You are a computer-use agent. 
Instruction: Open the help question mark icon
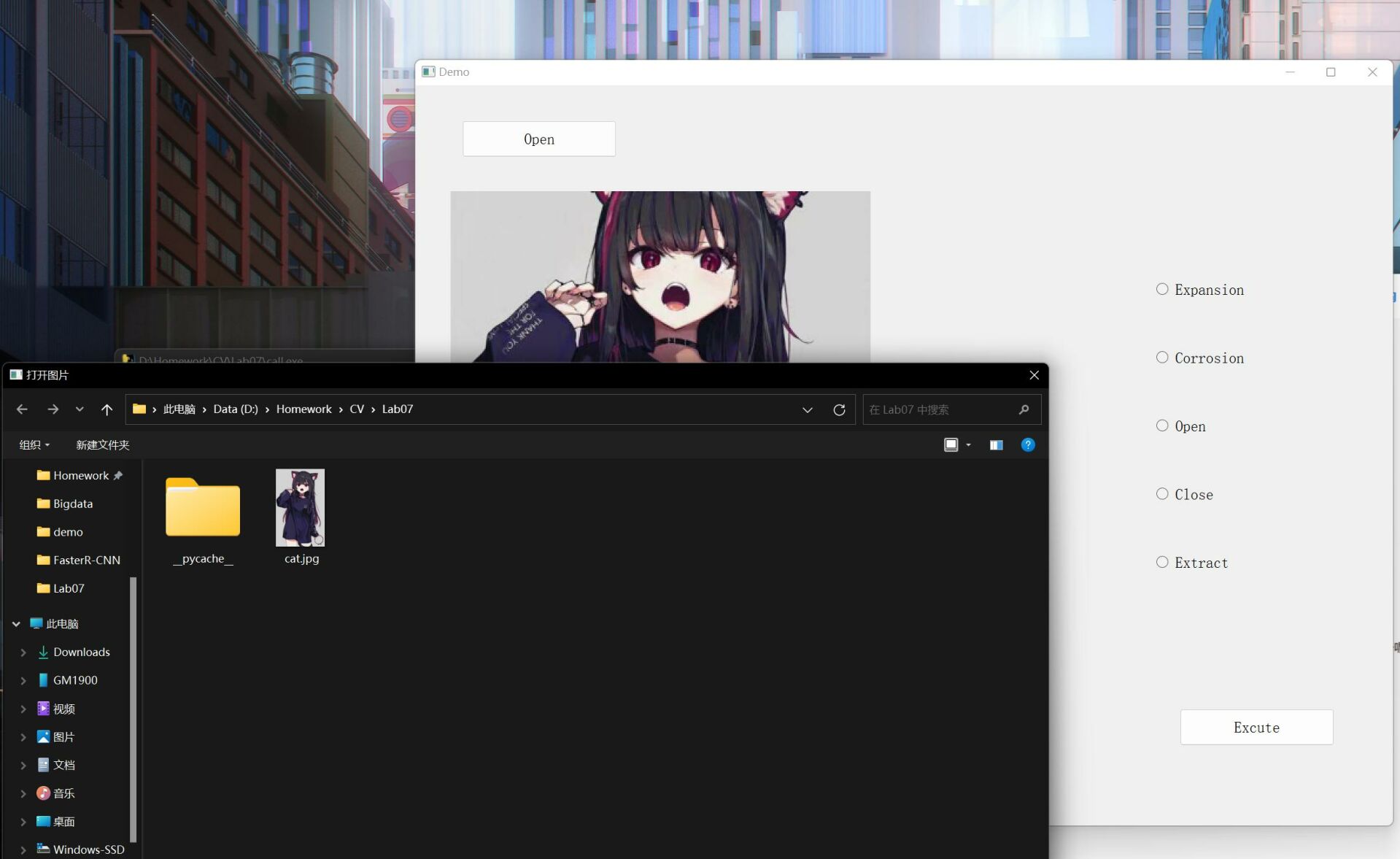1027,444
